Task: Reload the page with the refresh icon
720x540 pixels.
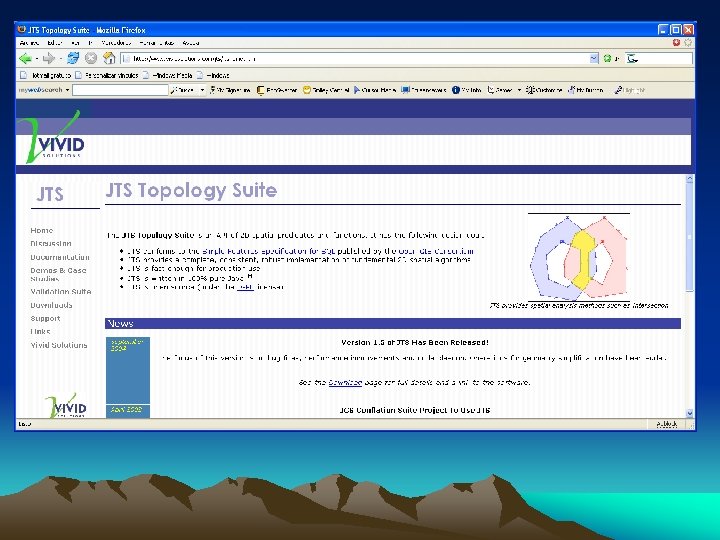Action: (73, 58)
